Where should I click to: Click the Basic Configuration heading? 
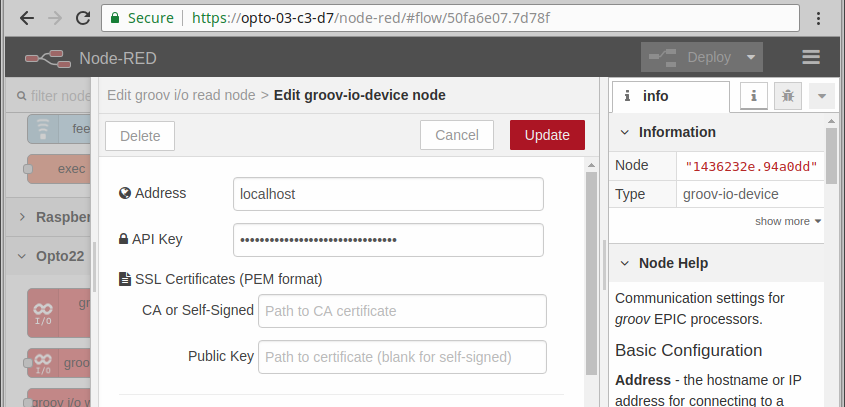(x=688, y=350)
